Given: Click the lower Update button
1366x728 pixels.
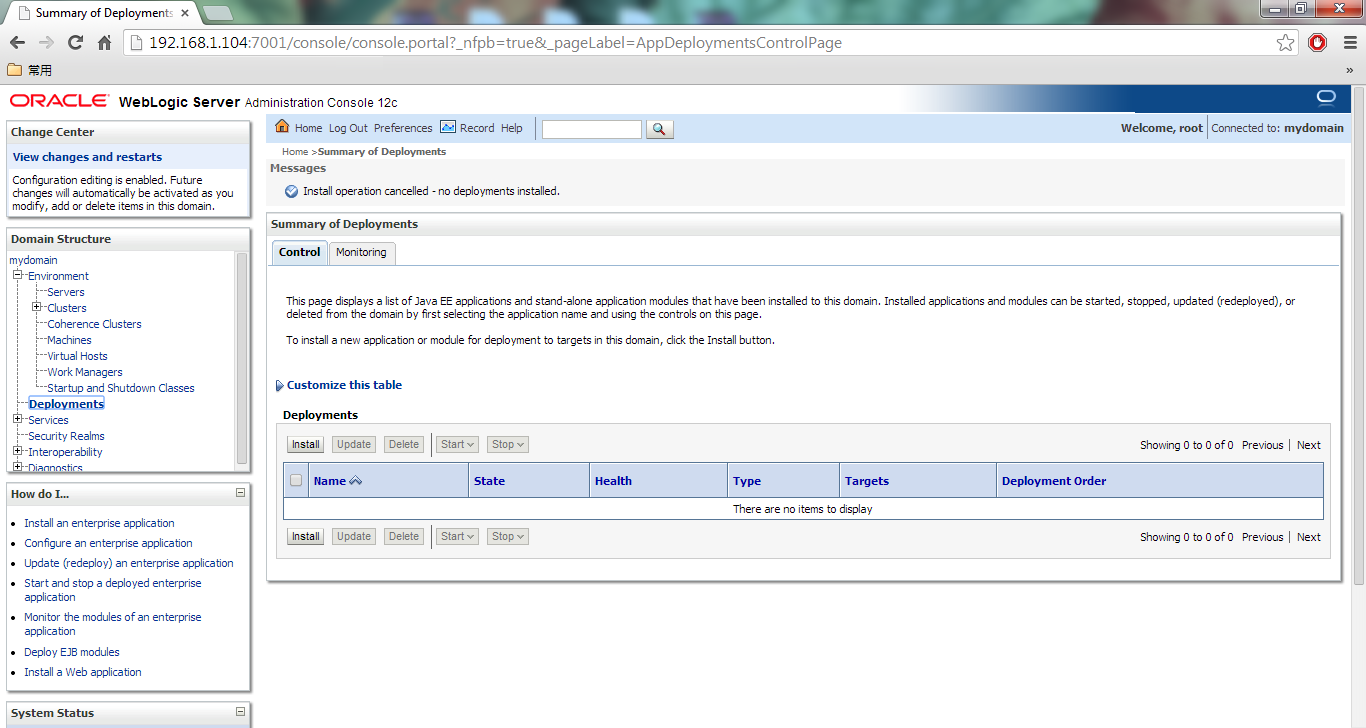Looking at the screenshot, I should coord(354,536).
